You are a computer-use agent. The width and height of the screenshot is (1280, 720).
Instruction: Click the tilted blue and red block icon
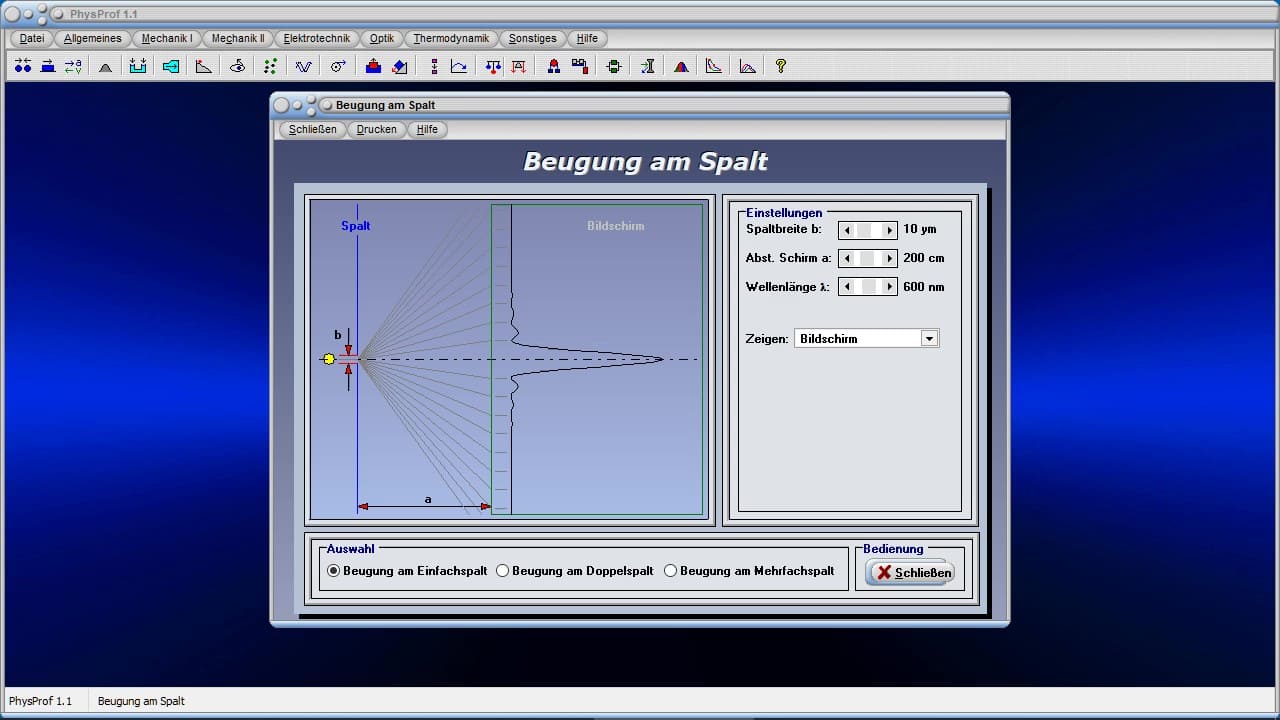pyautogui.click(x=399, y=66)
